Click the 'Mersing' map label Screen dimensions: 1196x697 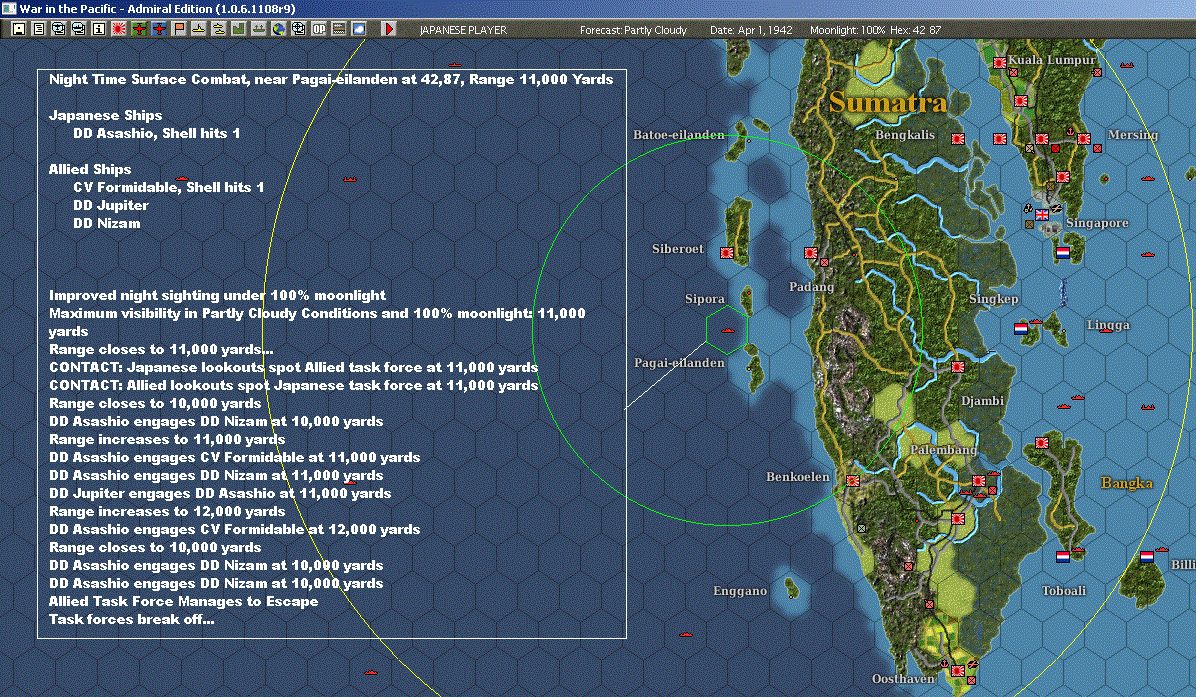(1133, 135)
